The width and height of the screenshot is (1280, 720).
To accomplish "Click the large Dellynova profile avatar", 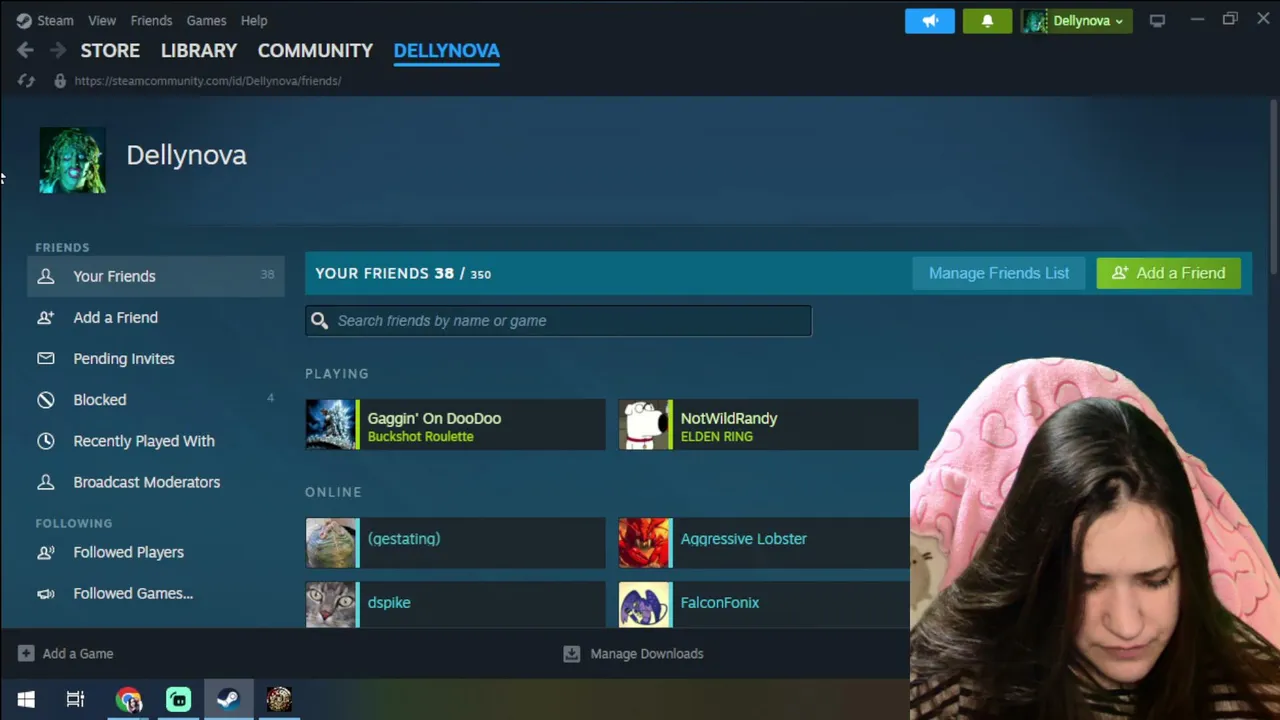I will (72, 160).
